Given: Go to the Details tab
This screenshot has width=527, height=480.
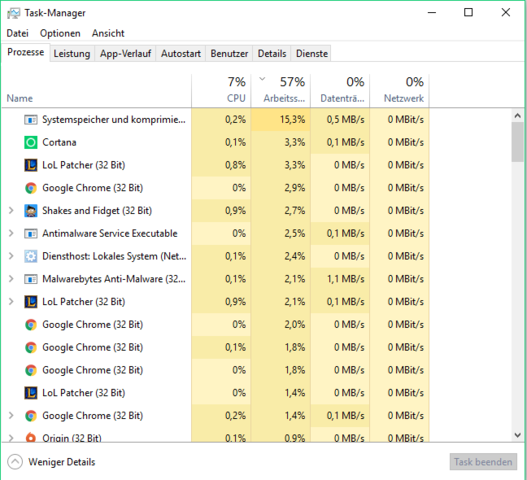Looking at the screenshot, I should click(272, 54).
